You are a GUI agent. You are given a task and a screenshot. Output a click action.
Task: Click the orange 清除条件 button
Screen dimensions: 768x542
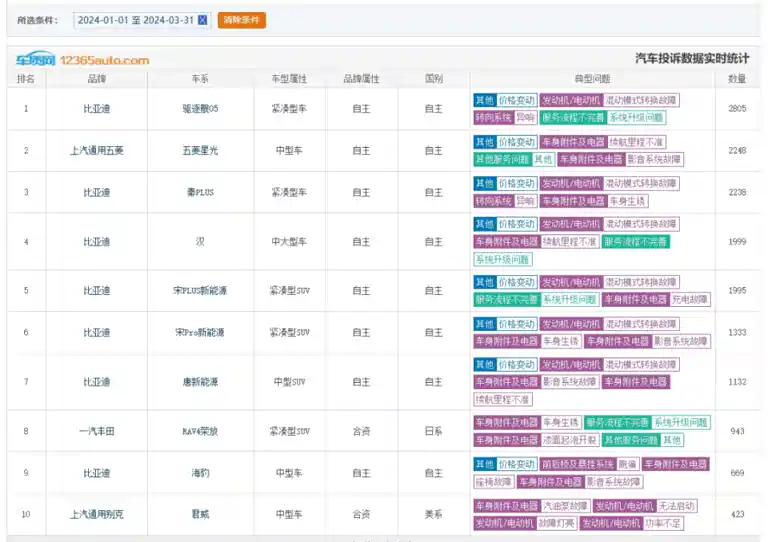coord(241,20)
